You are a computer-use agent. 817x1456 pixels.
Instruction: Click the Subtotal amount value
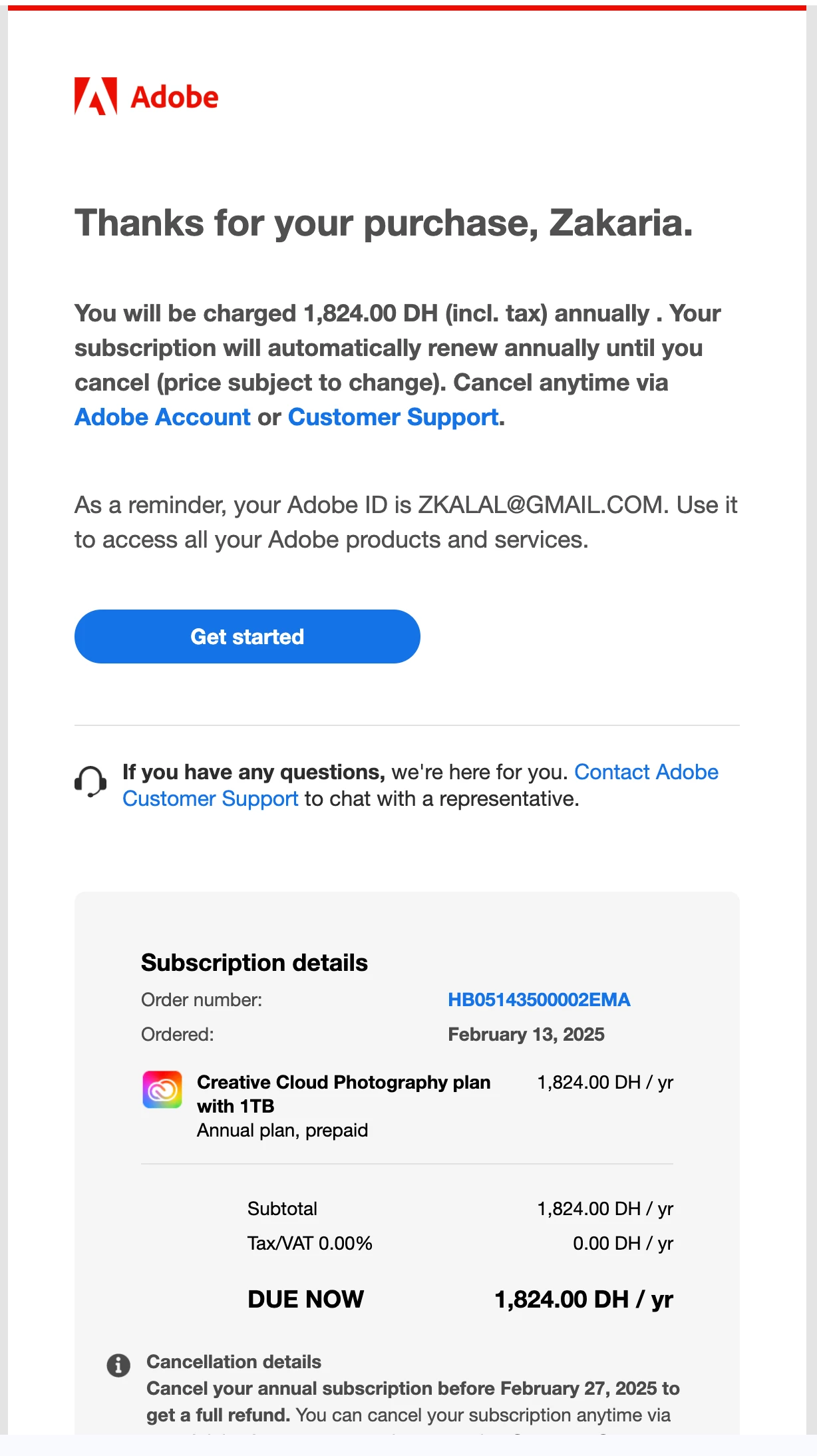[605, 1208]
